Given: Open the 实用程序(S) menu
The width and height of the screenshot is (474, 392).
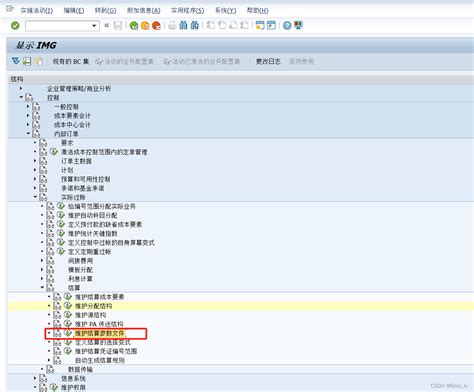Looking at the screenshot, I should click(x=187, y=11).
